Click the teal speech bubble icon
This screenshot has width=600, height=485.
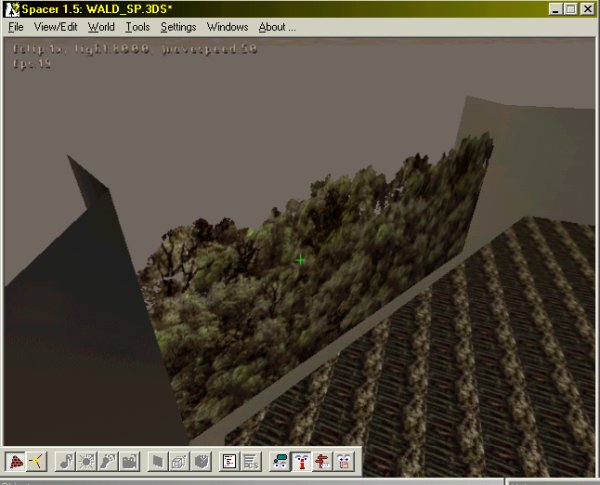point(279,462)
